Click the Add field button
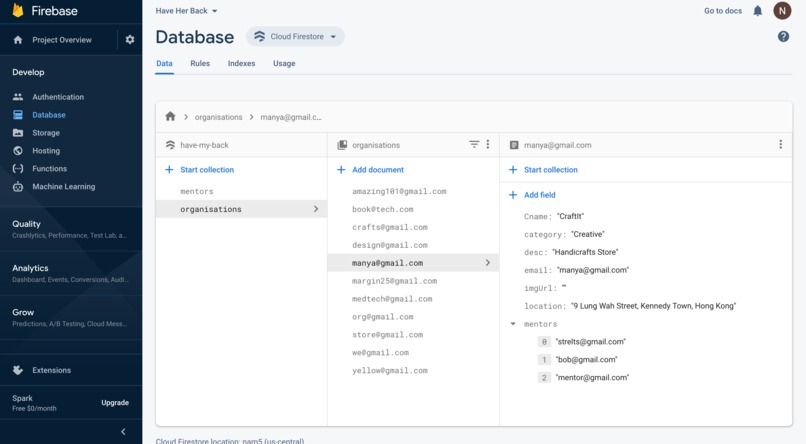 click(x=540, y=195)
